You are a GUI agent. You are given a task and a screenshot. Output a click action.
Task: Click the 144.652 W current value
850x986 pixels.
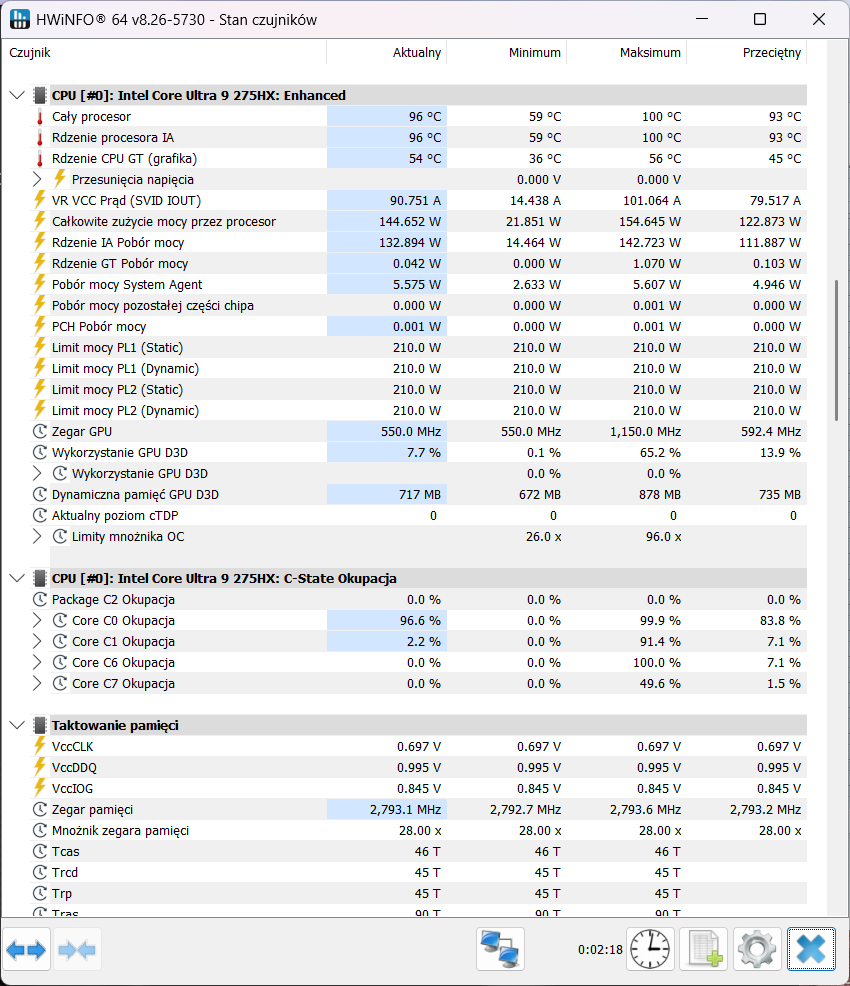(x=410, y=221)
